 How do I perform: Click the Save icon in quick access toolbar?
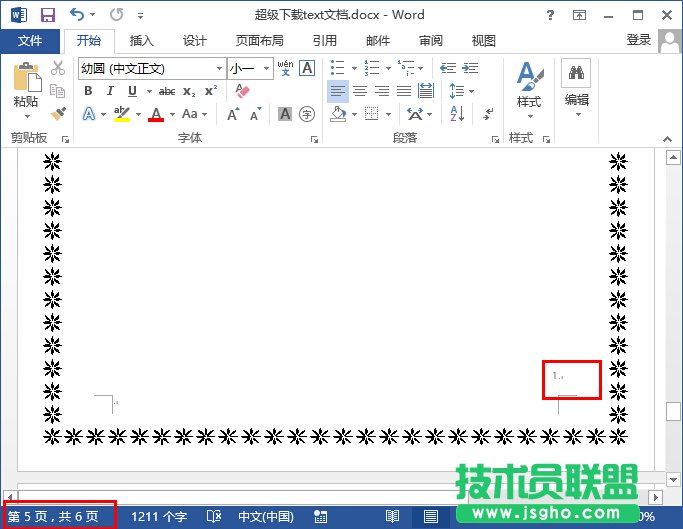tap(47, 15)
